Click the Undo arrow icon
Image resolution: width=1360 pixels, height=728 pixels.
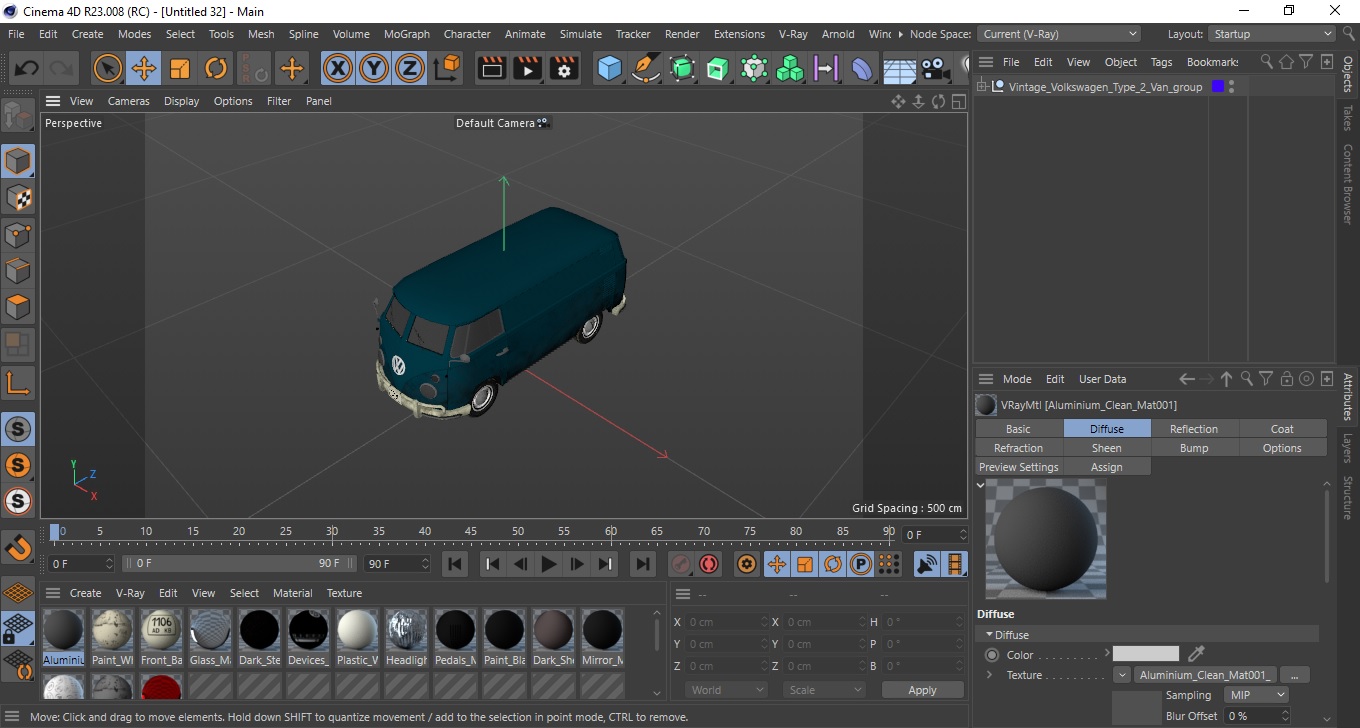click(x=27, y=69)
